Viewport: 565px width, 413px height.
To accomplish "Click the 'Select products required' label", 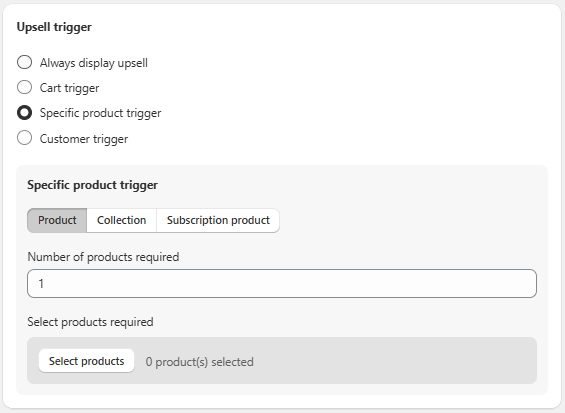I will [90, 322].
